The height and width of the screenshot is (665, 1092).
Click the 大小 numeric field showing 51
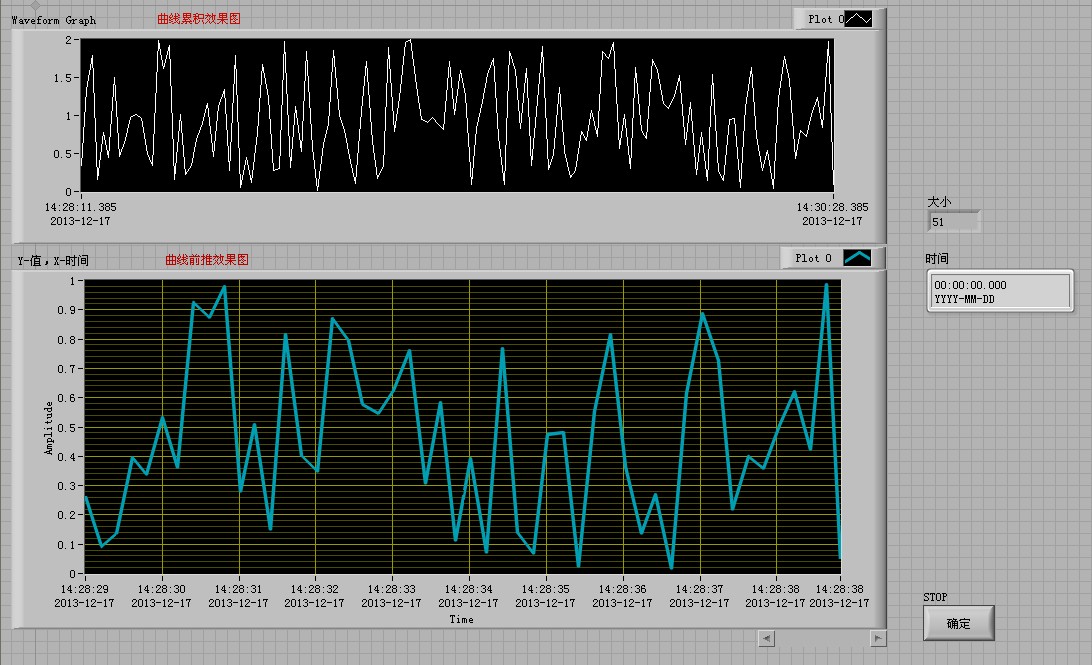(x=953, y=222)
